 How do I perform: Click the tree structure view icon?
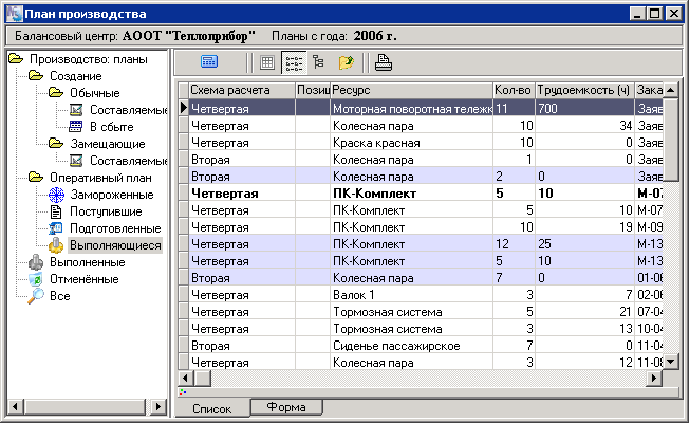(319, 62)
